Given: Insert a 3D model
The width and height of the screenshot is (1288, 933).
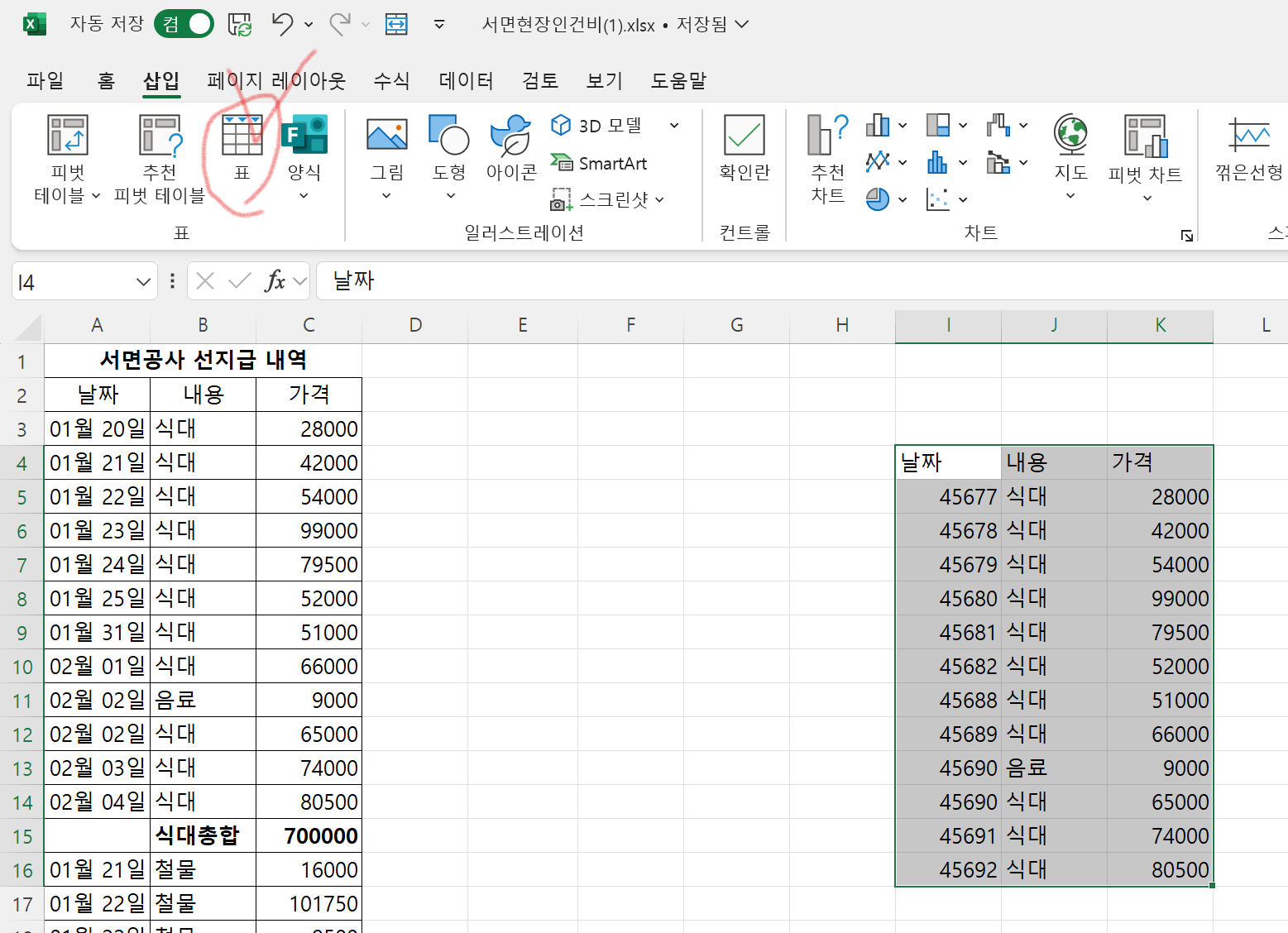Looking at the screenshot, I should [599, 126].
